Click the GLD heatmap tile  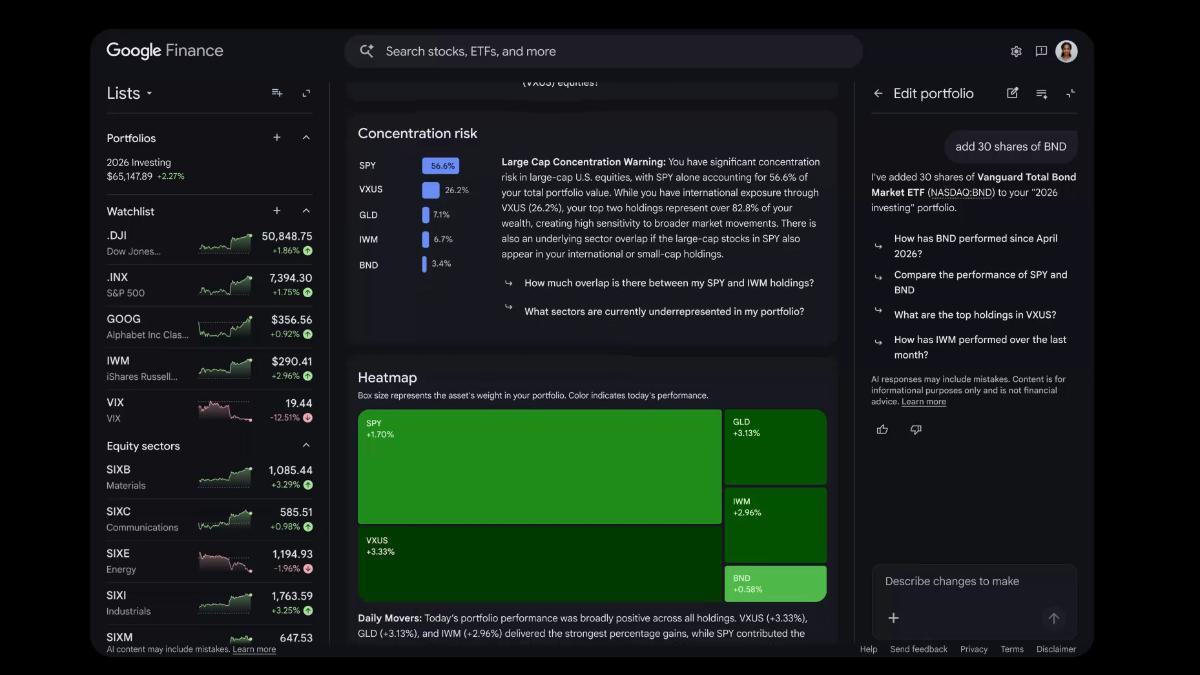point(776,447)
